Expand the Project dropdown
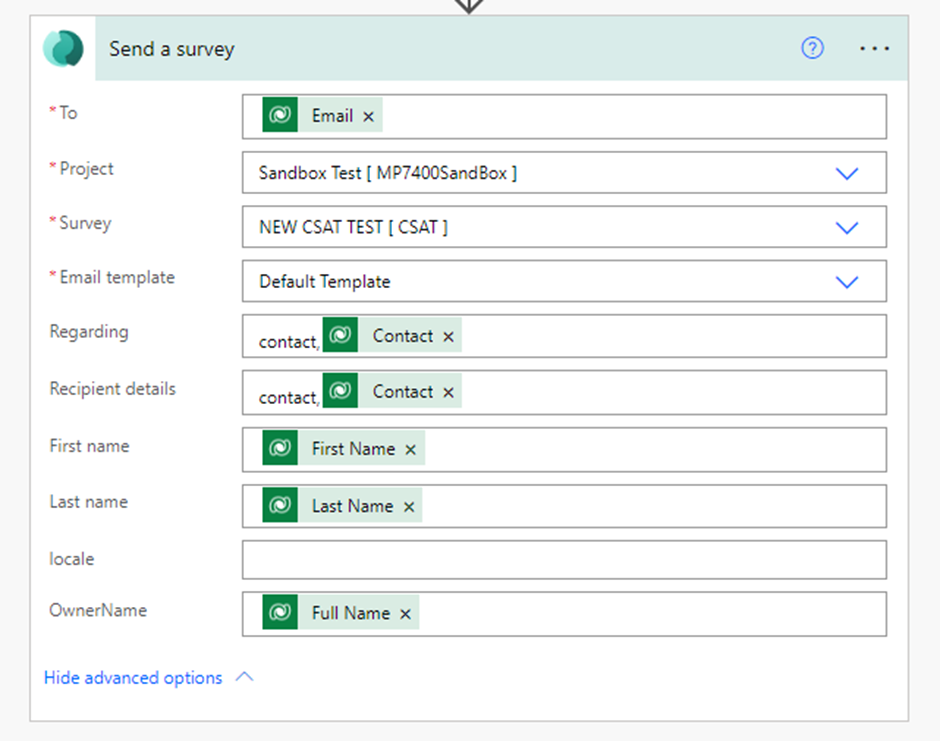Viewport: 940px width, 741px height. coord(846,173)
